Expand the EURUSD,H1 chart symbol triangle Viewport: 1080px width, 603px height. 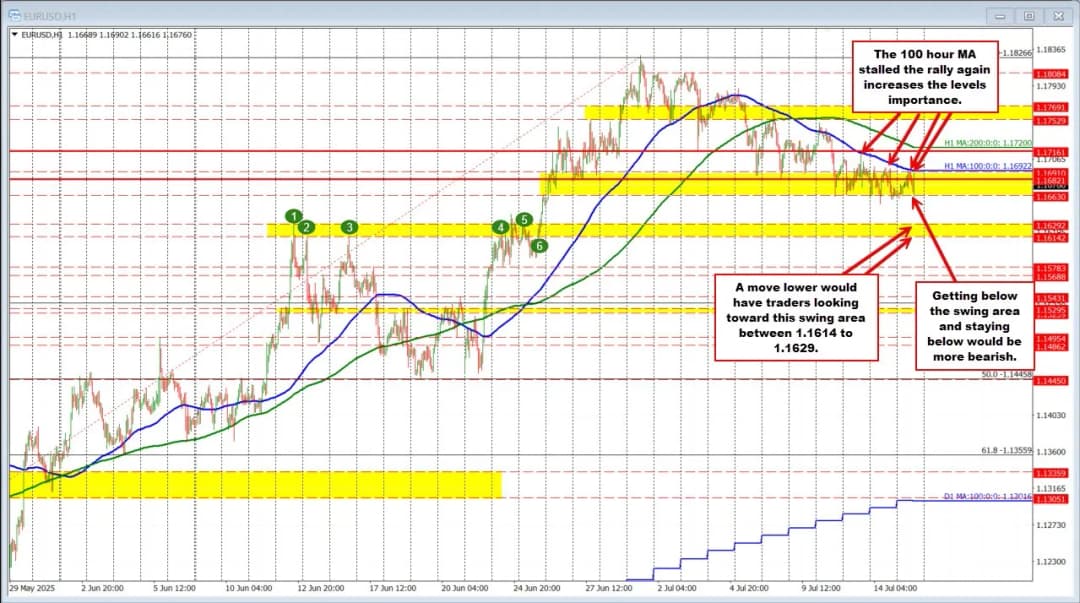click(14, 34)
